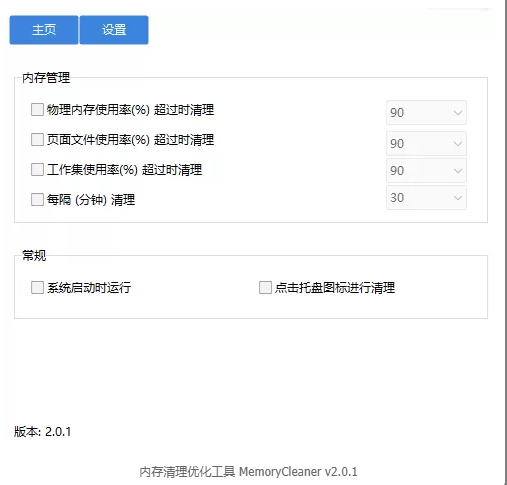
Task: Check 工作集使用率(%) 超过时清理 option
Action: point(37,169)
